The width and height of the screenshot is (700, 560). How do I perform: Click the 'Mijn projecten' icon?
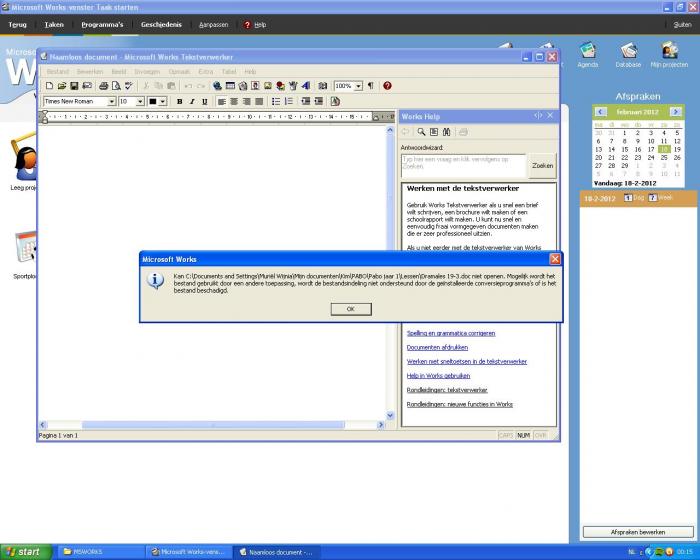tap(669, 55)
